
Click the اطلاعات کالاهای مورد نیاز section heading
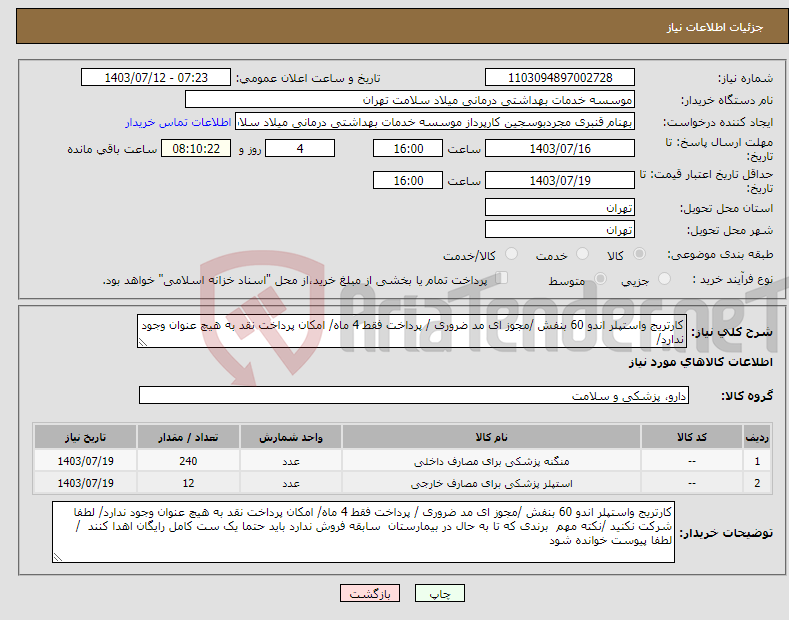700,362
